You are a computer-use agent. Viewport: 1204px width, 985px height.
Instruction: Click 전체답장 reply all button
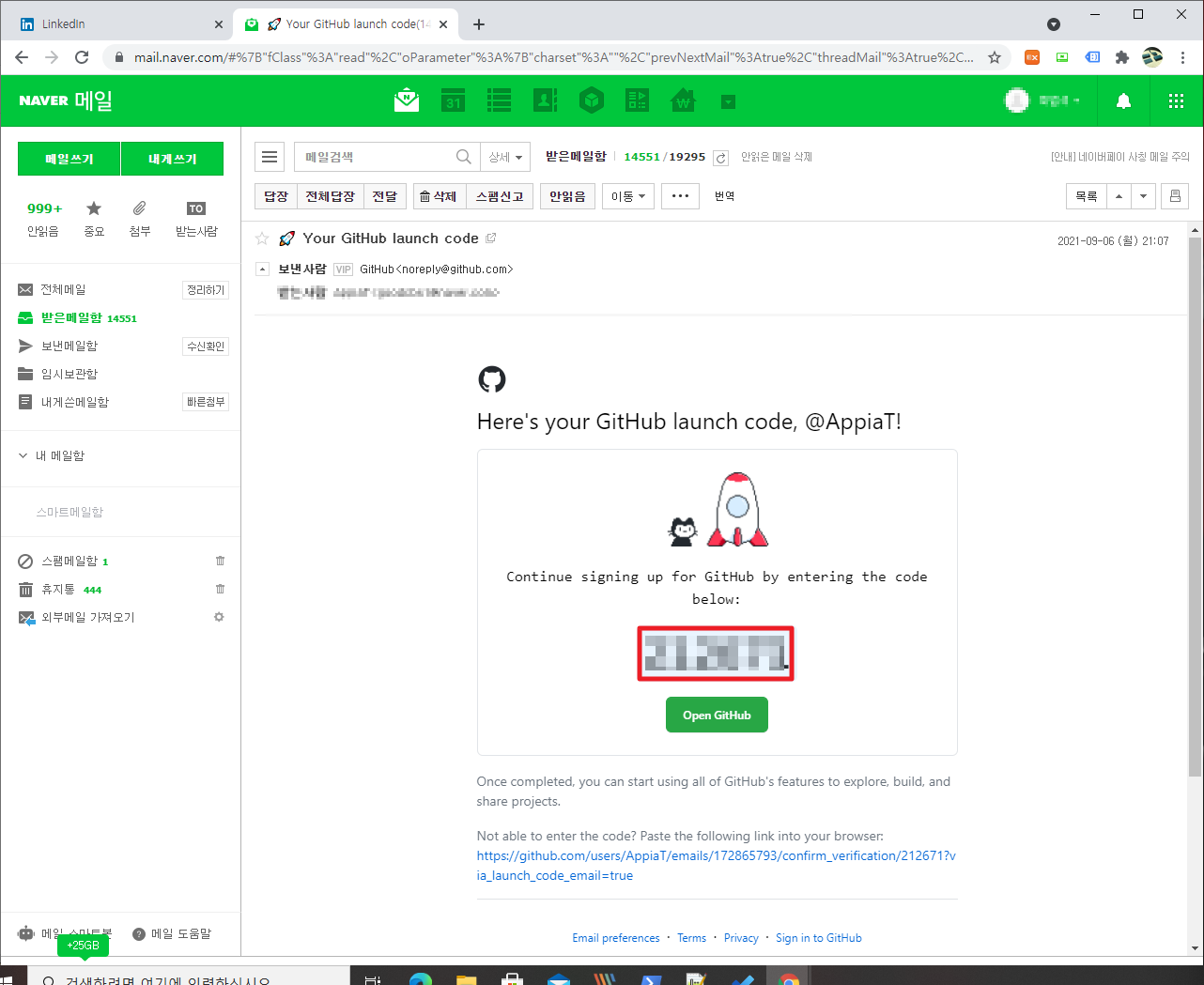331,196
